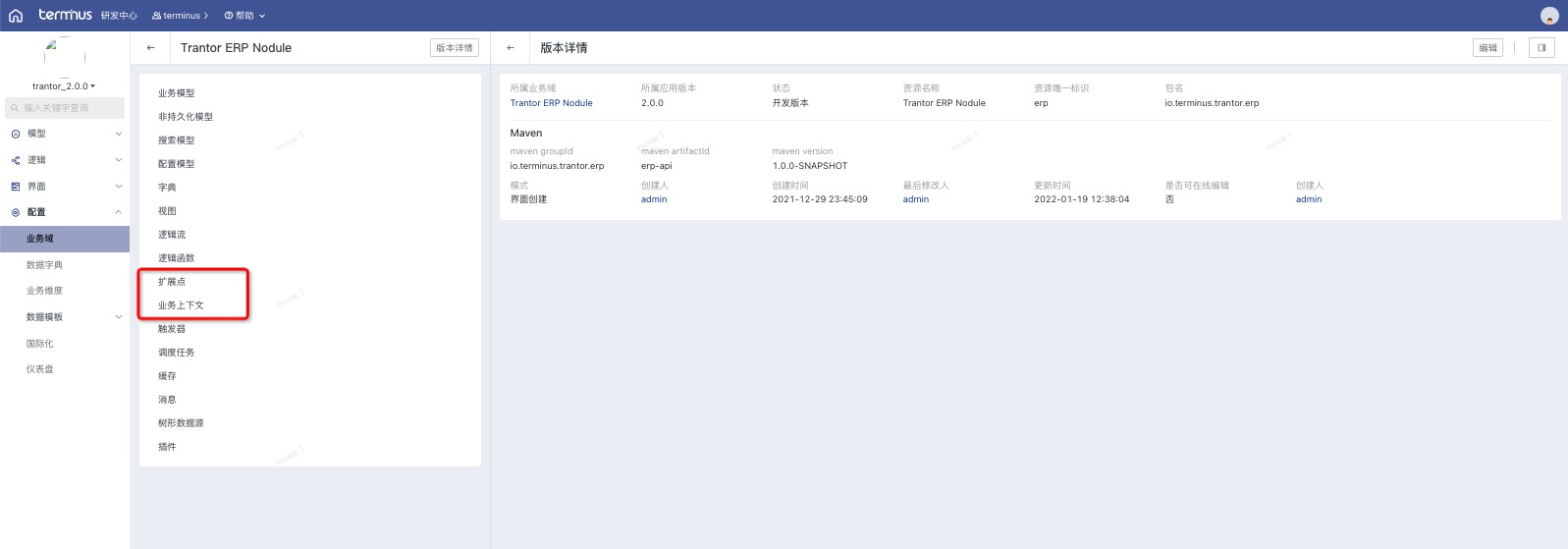Go to the home icon in top bar
This screenshot has height=549, width=1568.
pyautogui.click(x=15, y=16)
